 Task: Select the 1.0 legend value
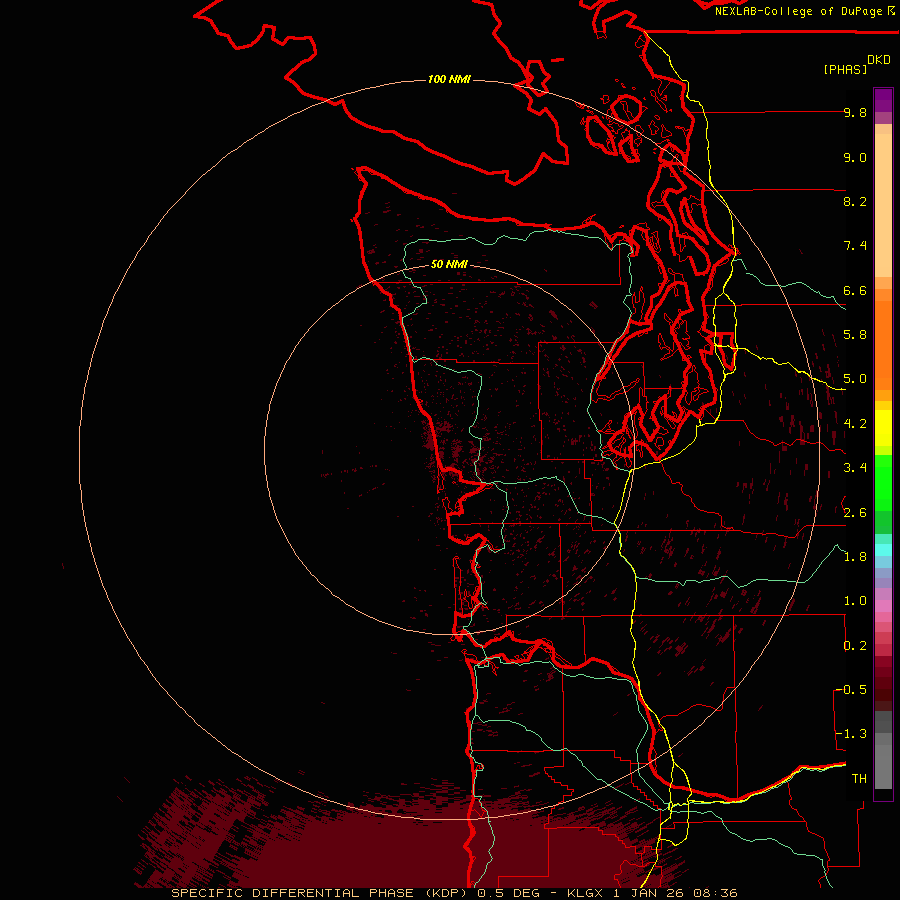(x=855, y=601)
